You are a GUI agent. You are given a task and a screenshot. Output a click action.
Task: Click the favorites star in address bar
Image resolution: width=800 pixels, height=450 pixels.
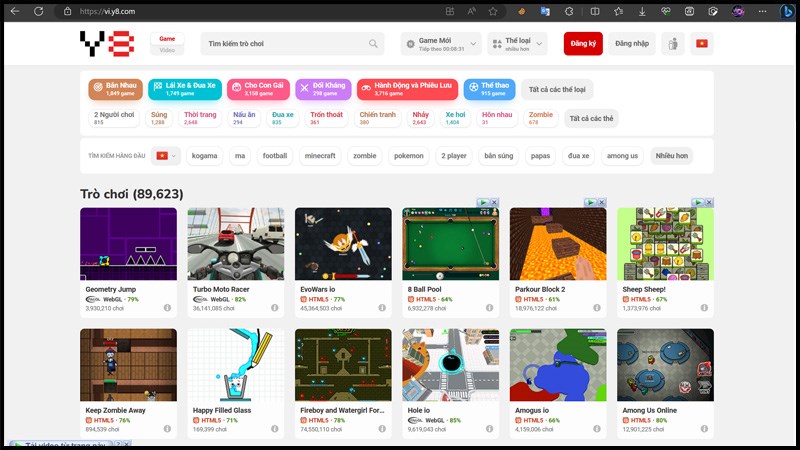click(x=493, y=11)
